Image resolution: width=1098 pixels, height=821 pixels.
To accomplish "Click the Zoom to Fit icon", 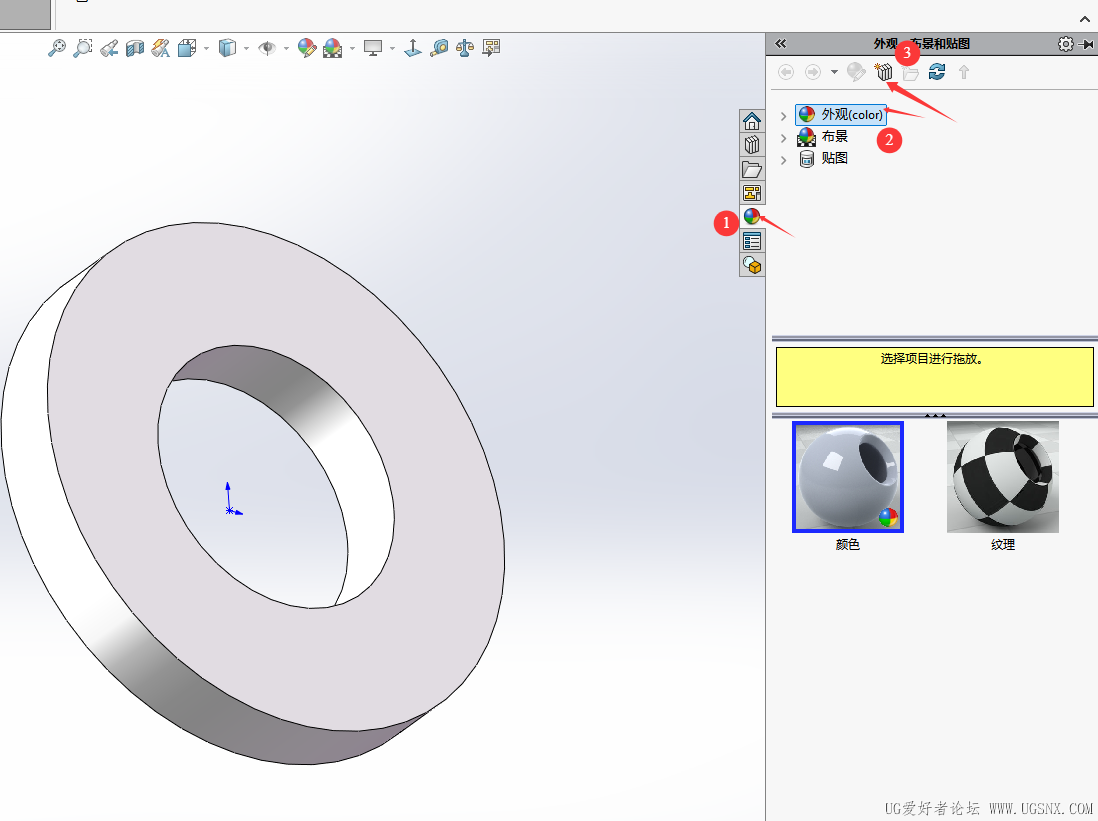I will click(x=57, y=47).
